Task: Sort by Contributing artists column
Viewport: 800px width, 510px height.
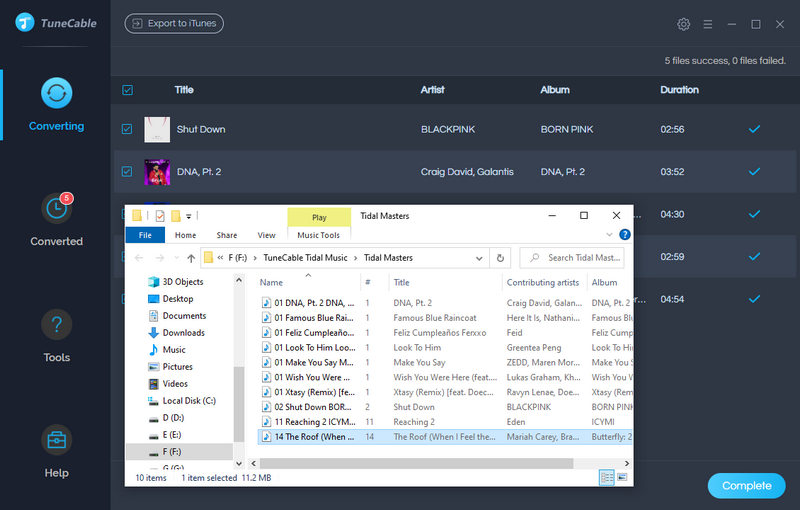Action: click(542, 283)
